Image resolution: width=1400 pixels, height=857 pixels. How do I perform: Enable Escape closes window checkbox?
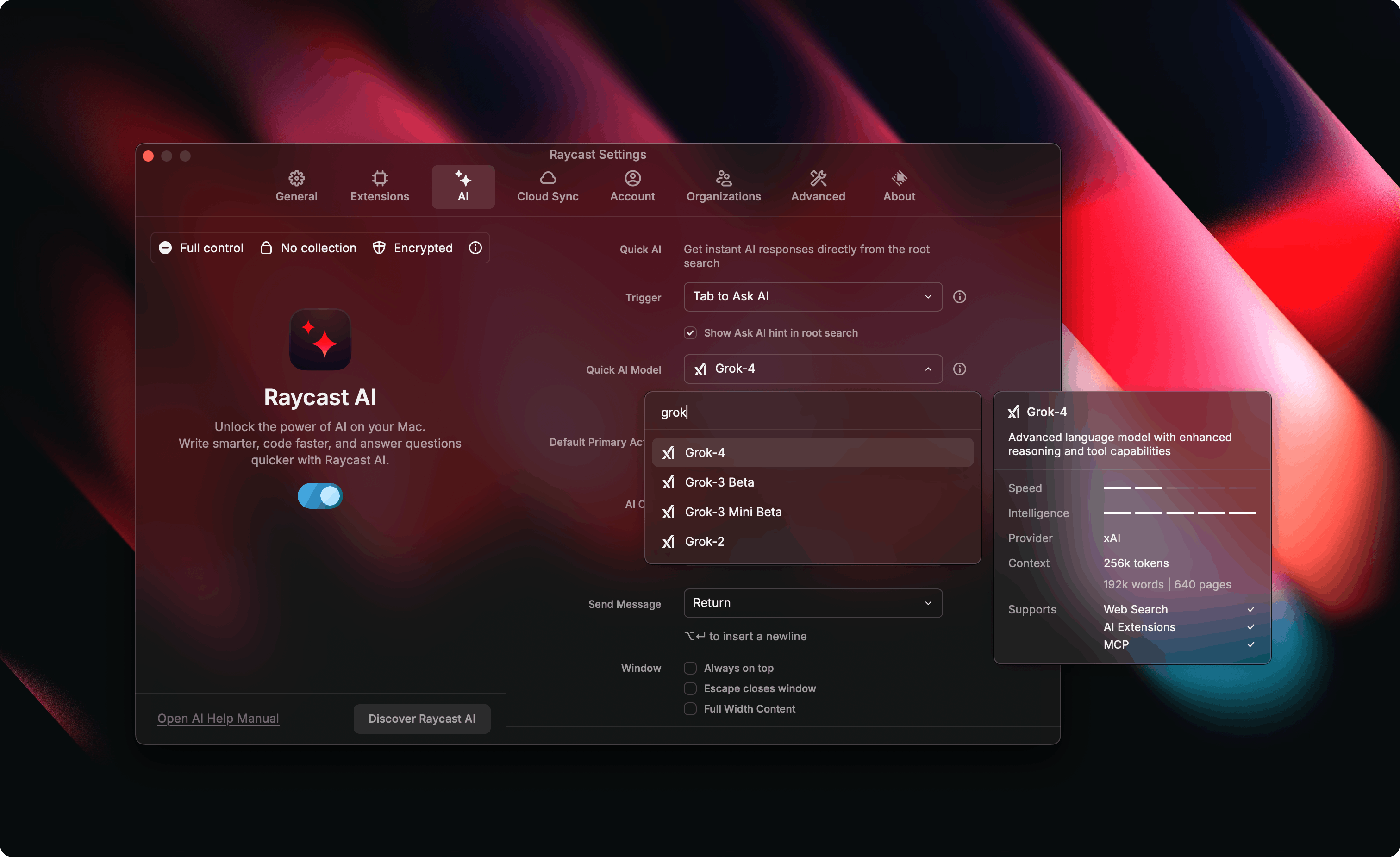pos(690,688)
